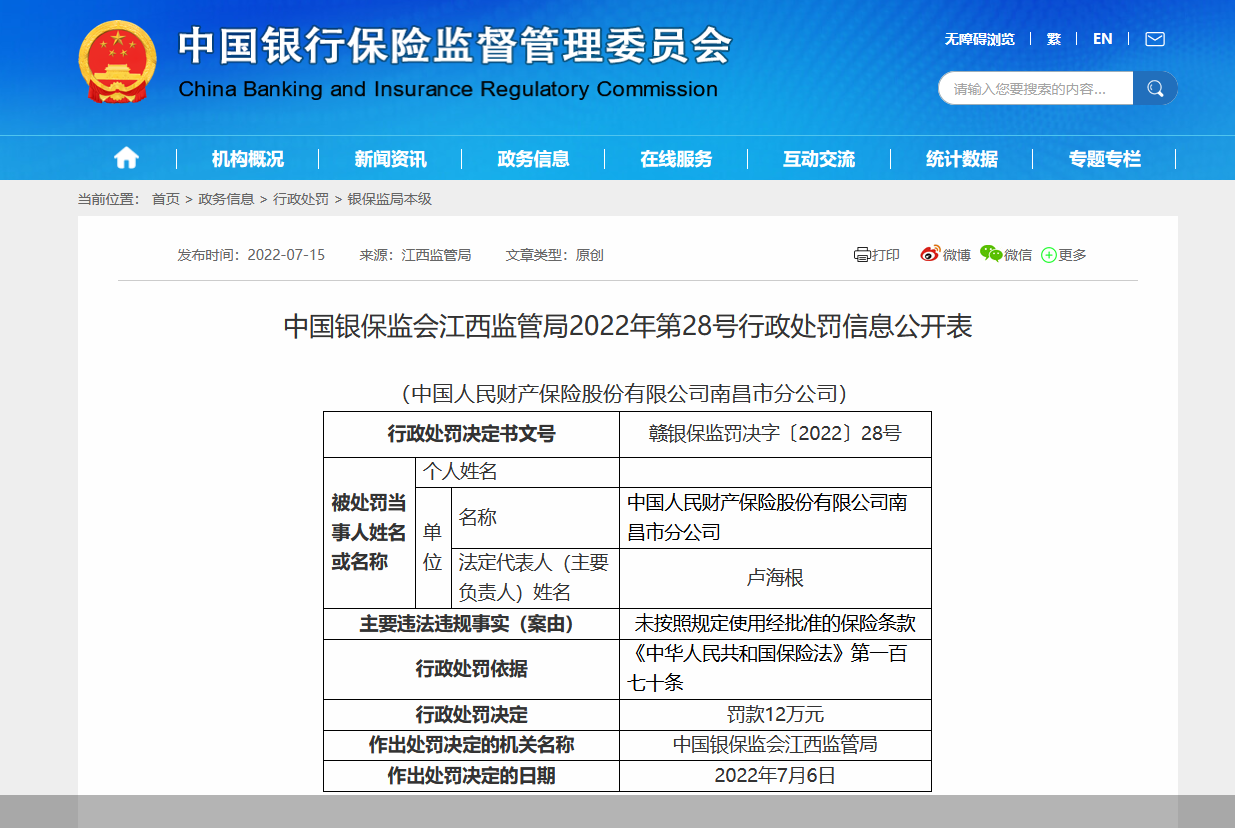Image resolution: width=1235 pixels, height=828 pixels.
Task: Switch to Traditional Chinese with 繁
Action: 1052,39
